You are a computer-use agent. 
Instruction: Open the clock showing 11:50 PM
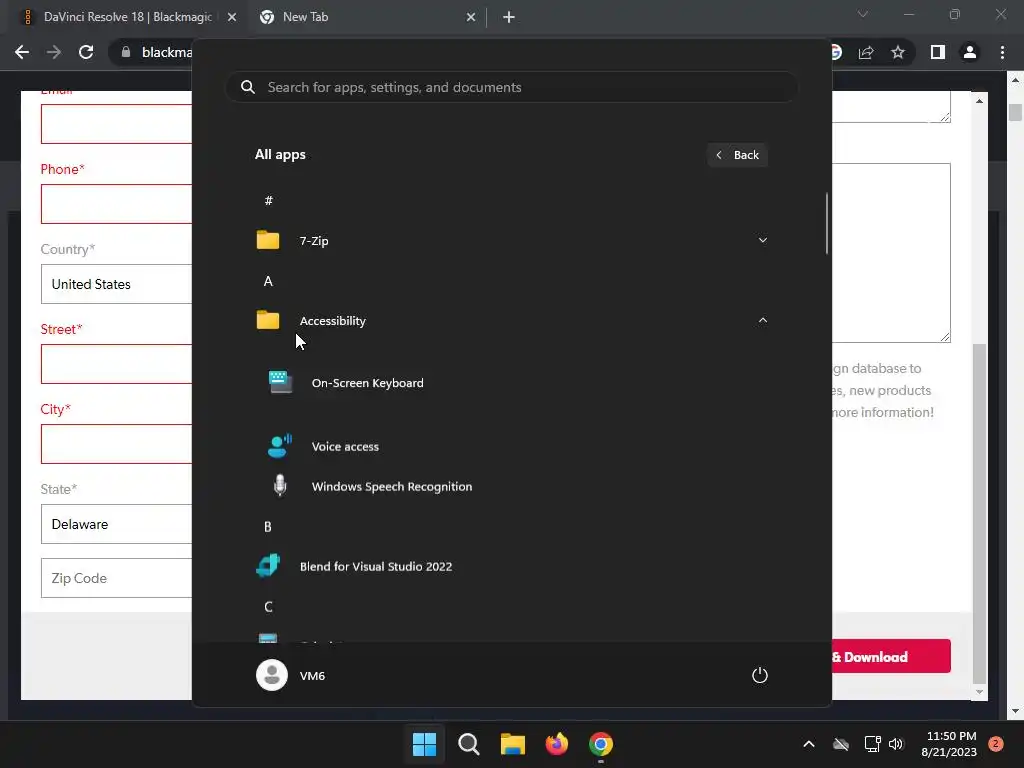coord(950,744)
